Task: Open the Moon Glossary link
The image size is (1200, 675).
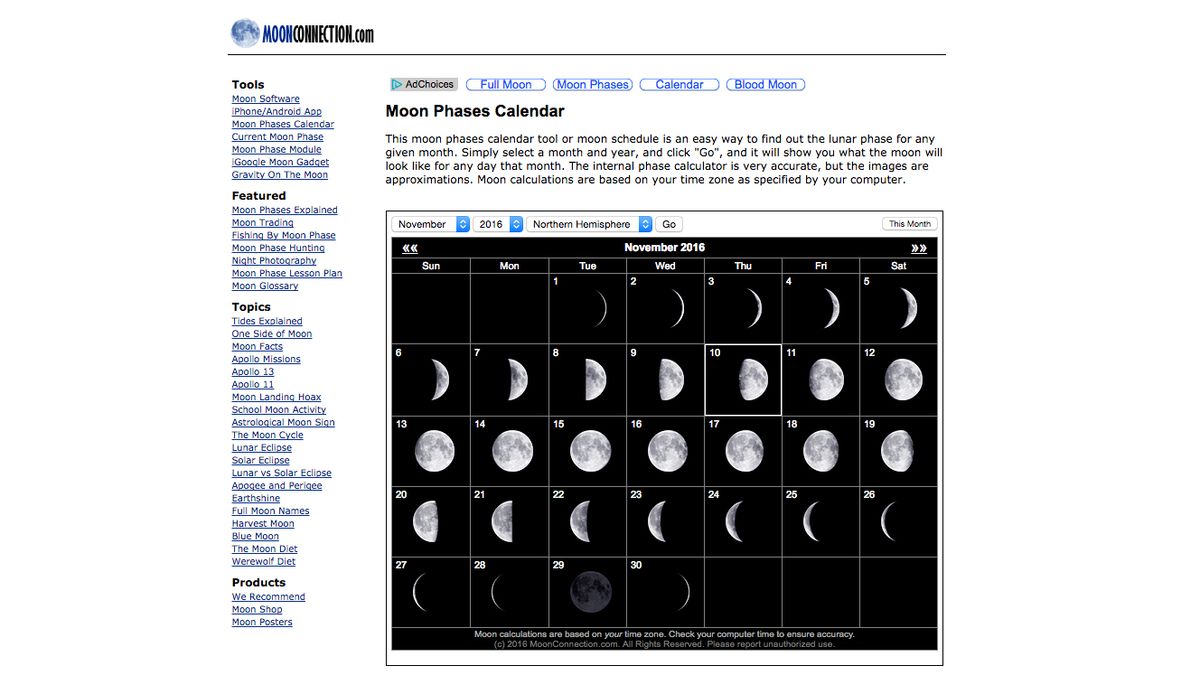Action: (265, 286)
